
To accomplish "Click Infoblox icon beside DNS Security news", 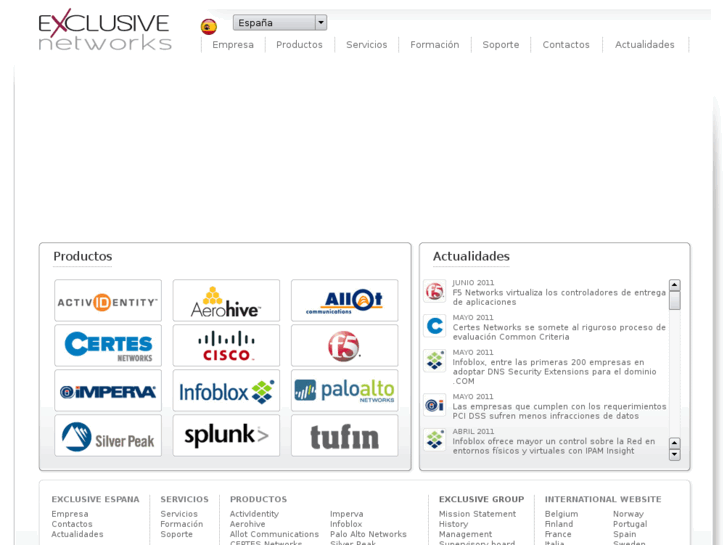I will 435,360.
